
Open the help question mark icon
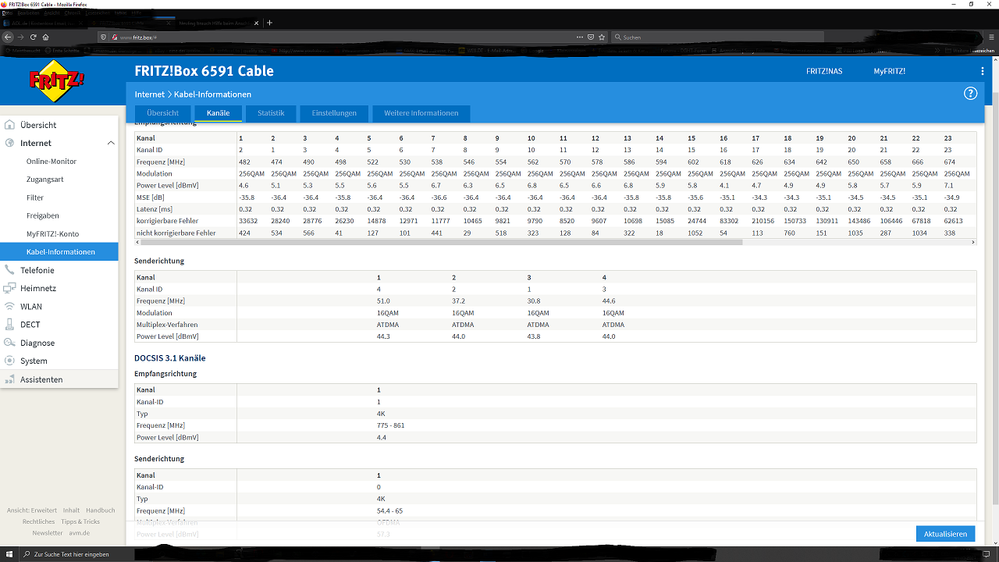pyautogui.click(x=970, y=94)
